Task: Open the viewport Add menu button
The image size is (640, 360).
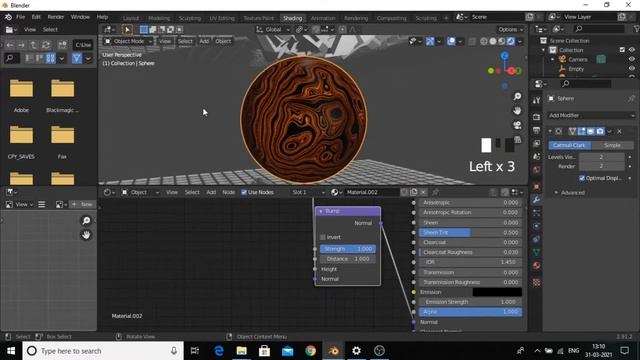Action: (204, 41)
